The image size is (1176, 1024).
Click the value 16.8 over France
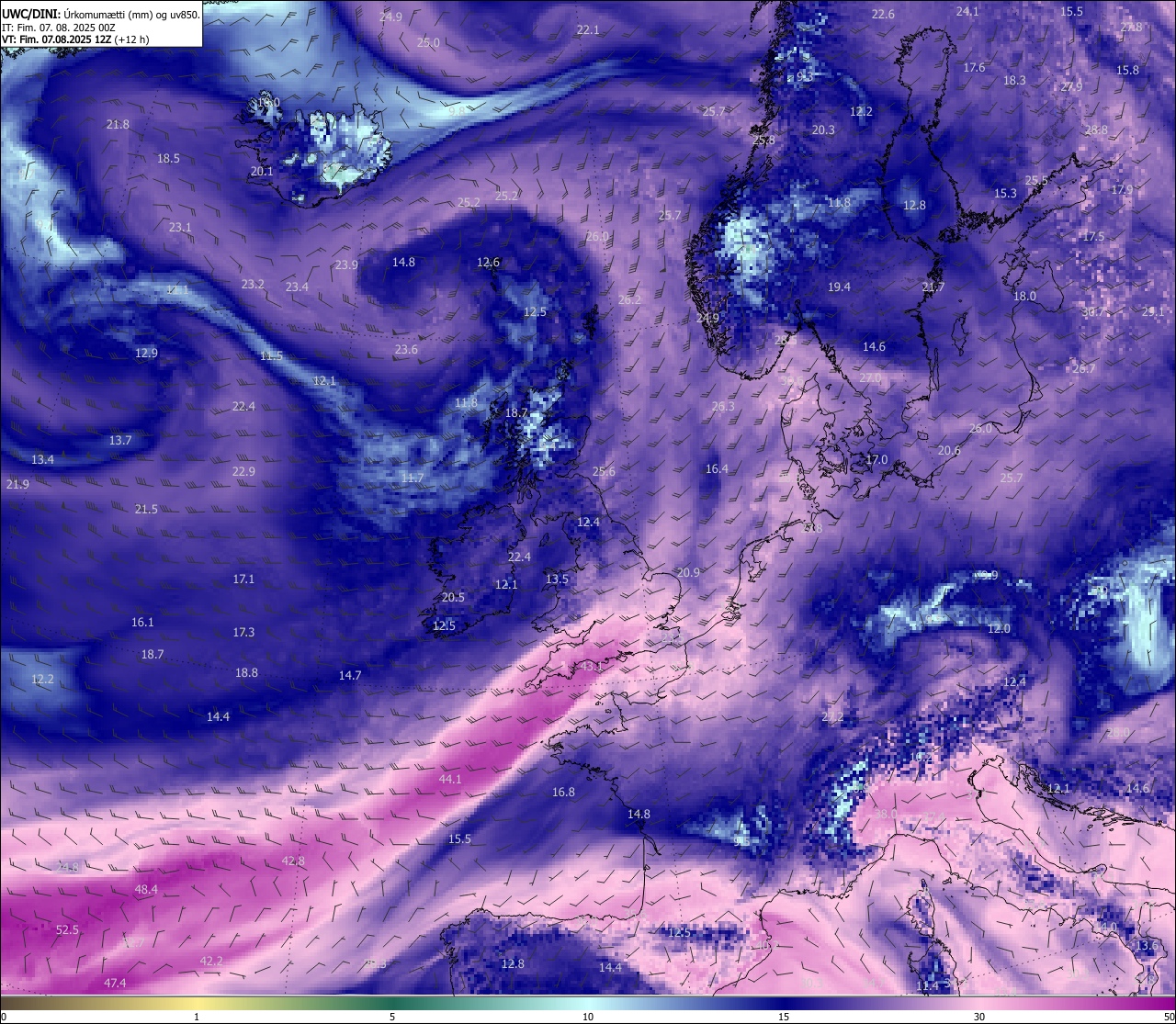[x=563, y=793]
